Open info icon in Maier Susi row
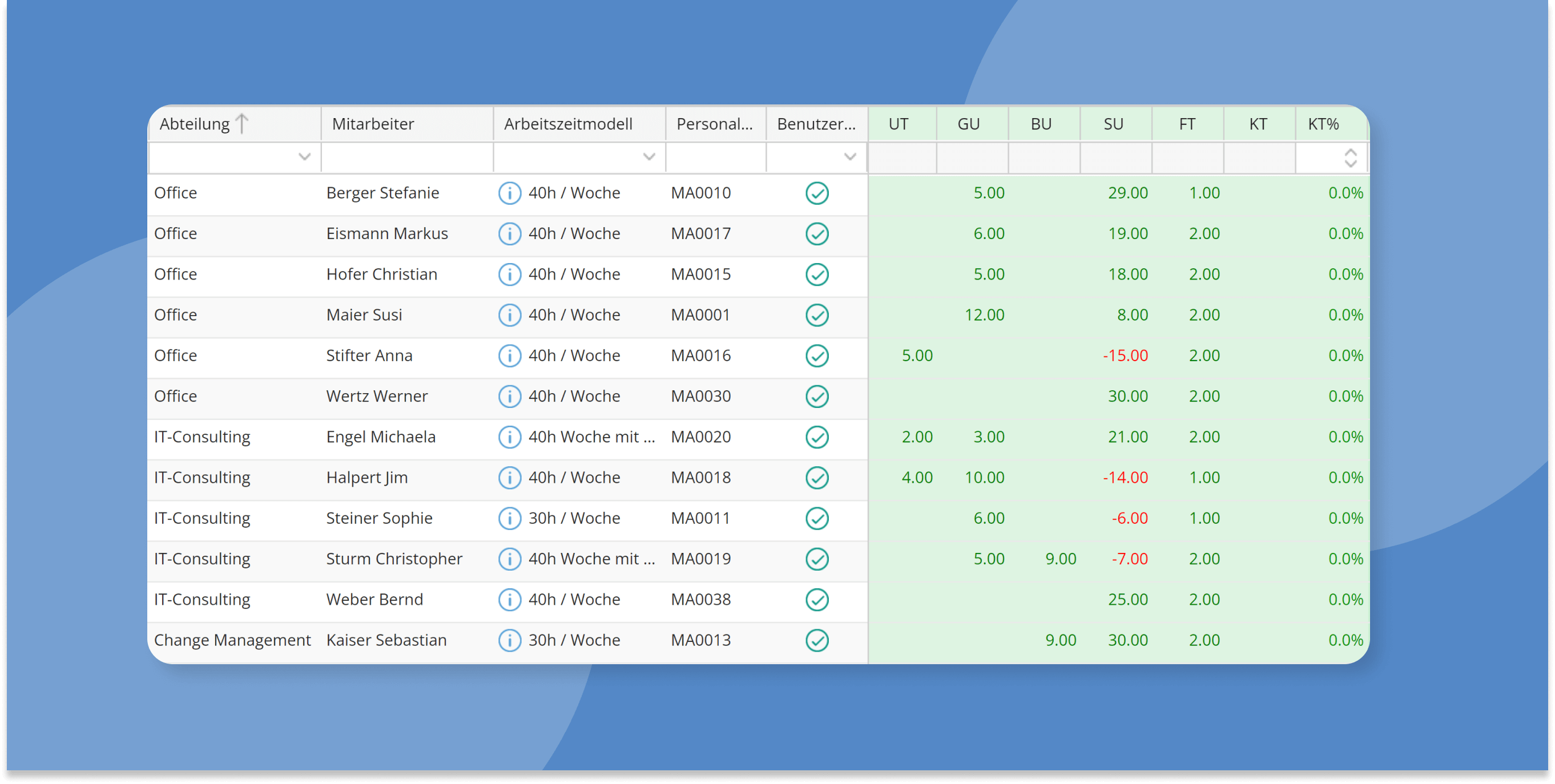 click(509, 315)
